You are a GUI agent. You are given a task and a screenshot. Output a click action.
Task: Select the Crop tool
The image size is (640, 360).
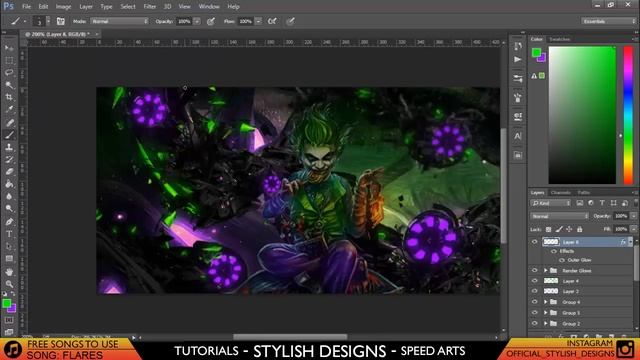click(9, 97)
